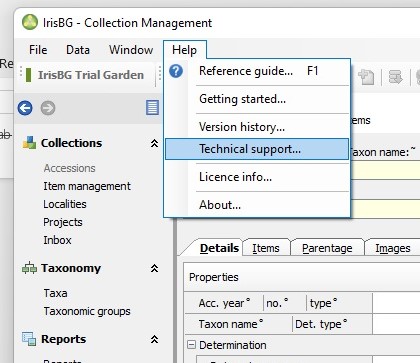Image resolution: width=420 pixels, height=363 pixels.
Task: Collapse the Collections section
Action: [x=154, y=143]
